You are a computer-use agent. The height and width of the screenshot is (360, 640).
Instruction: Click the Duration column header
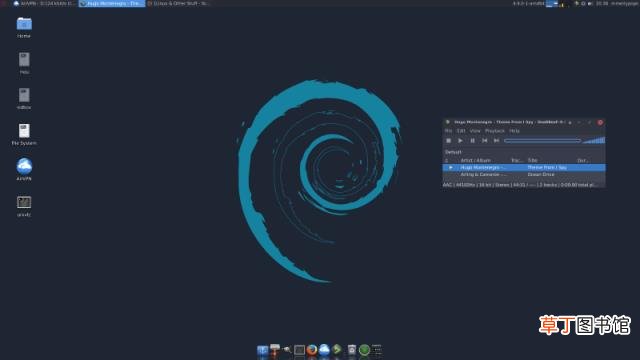tap(582, 160)
